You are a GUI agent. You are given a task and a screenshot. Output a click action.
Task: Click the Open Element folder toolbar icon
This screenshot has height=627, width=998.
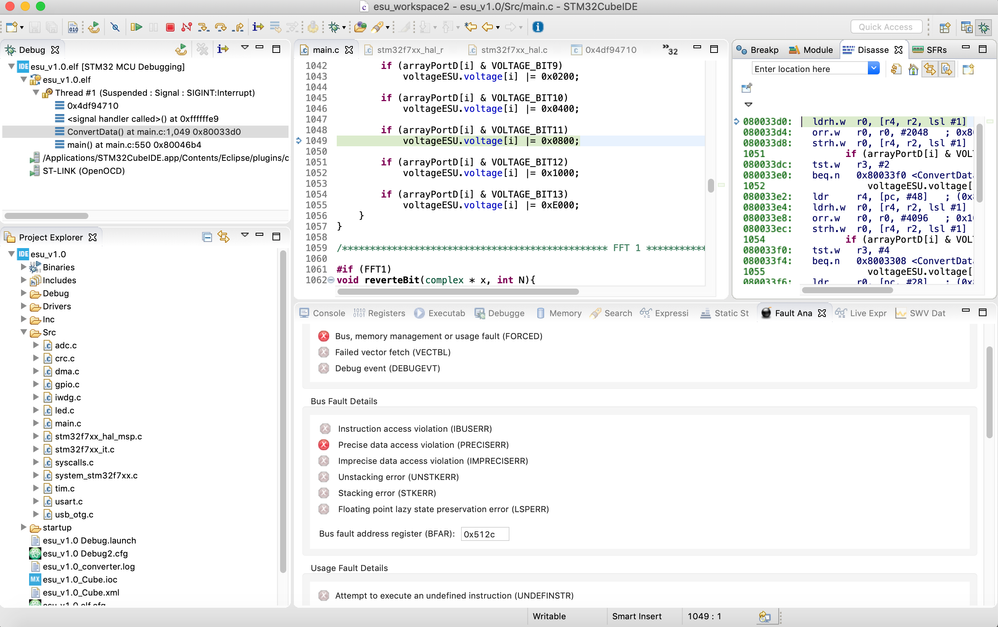point(360,27)
